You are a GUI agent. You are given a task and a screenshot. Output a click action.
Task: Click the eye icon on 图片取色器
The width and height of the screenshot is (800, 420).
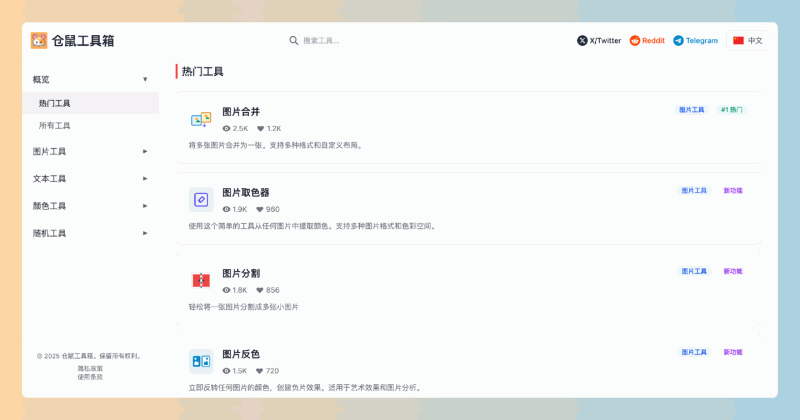coord(227,209)
